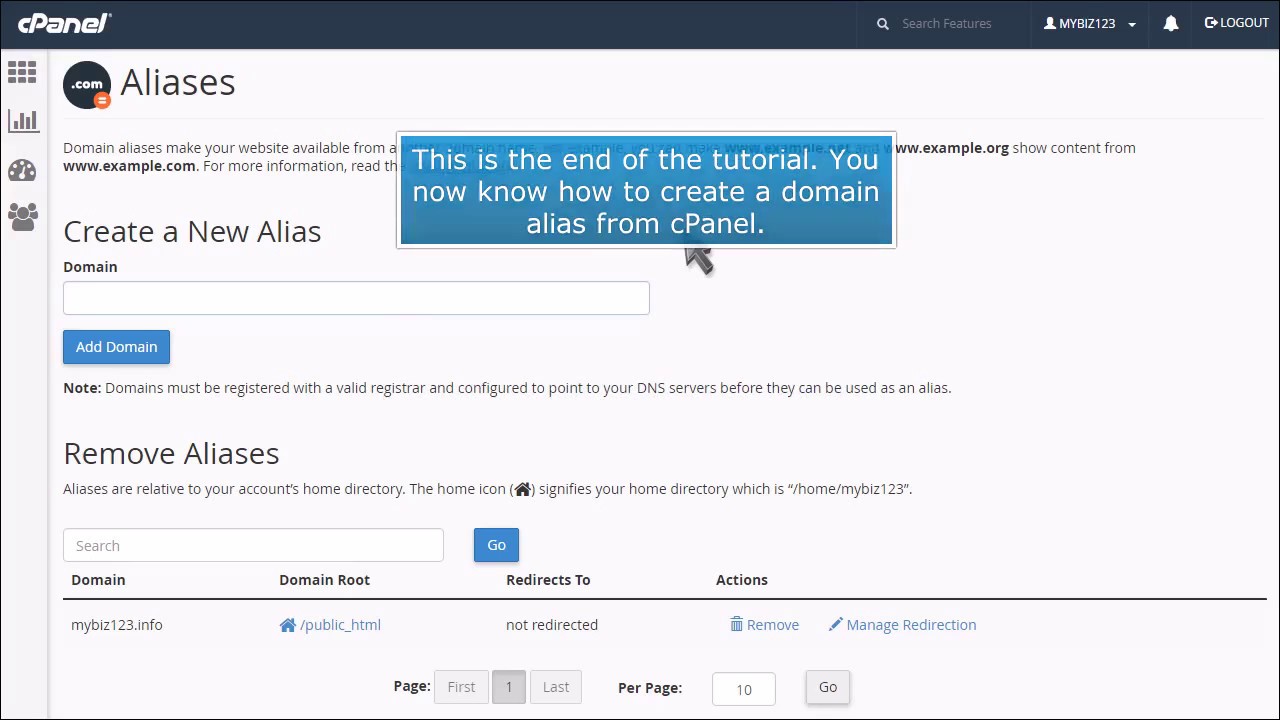
Task: Select page 1 in pagination
Action: point(508,687)
